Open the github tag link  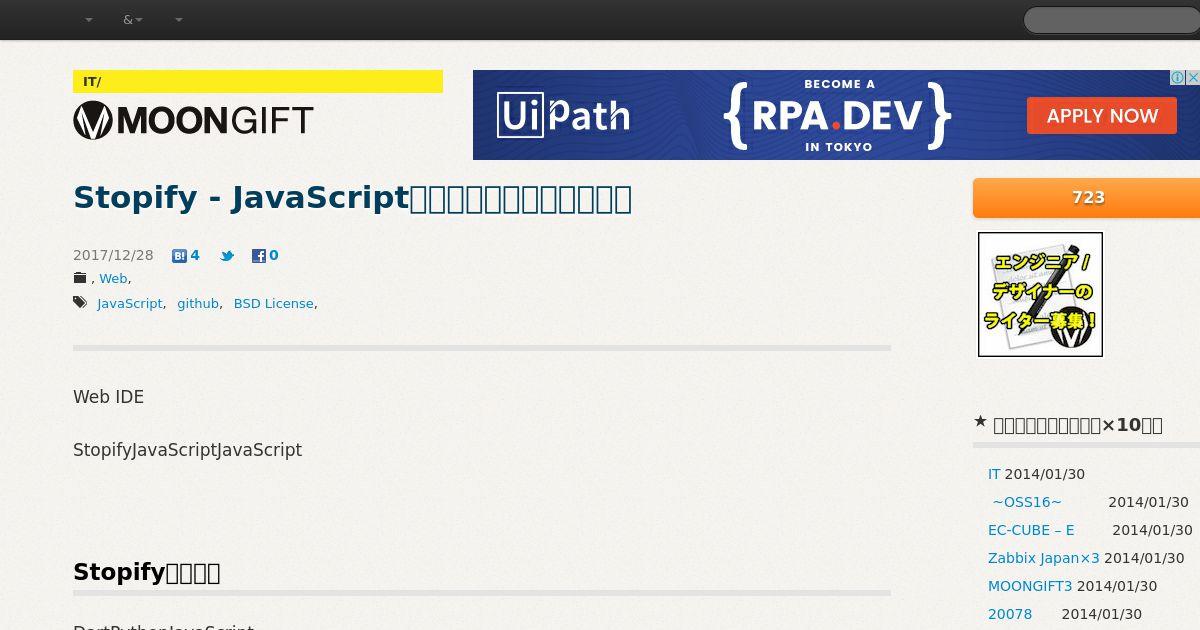click(198, 304)
